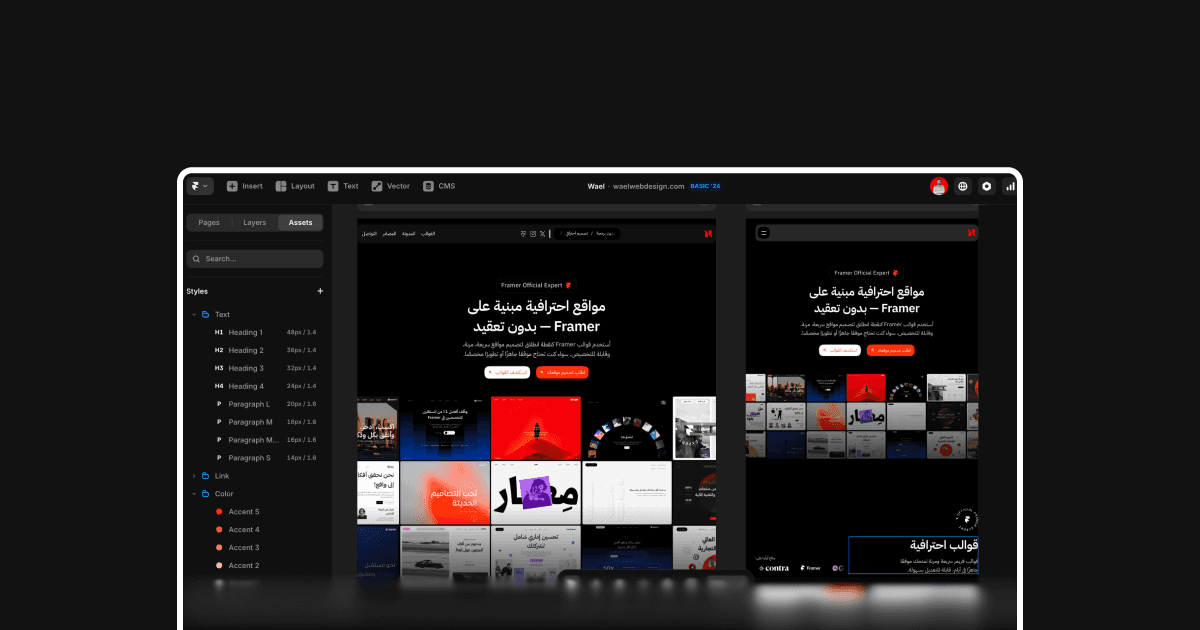Select the Text tool in the toolbar
The image size is (1200, 630).
tap(343, 186)
